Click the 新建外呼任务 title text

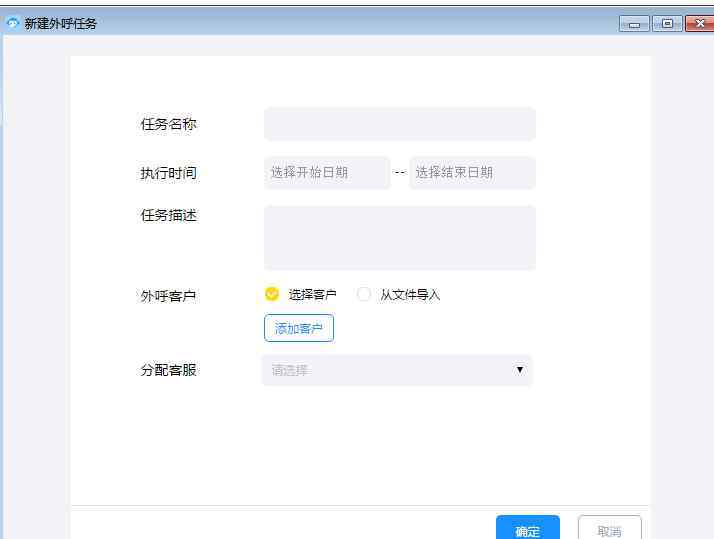(x=61, y=24)
